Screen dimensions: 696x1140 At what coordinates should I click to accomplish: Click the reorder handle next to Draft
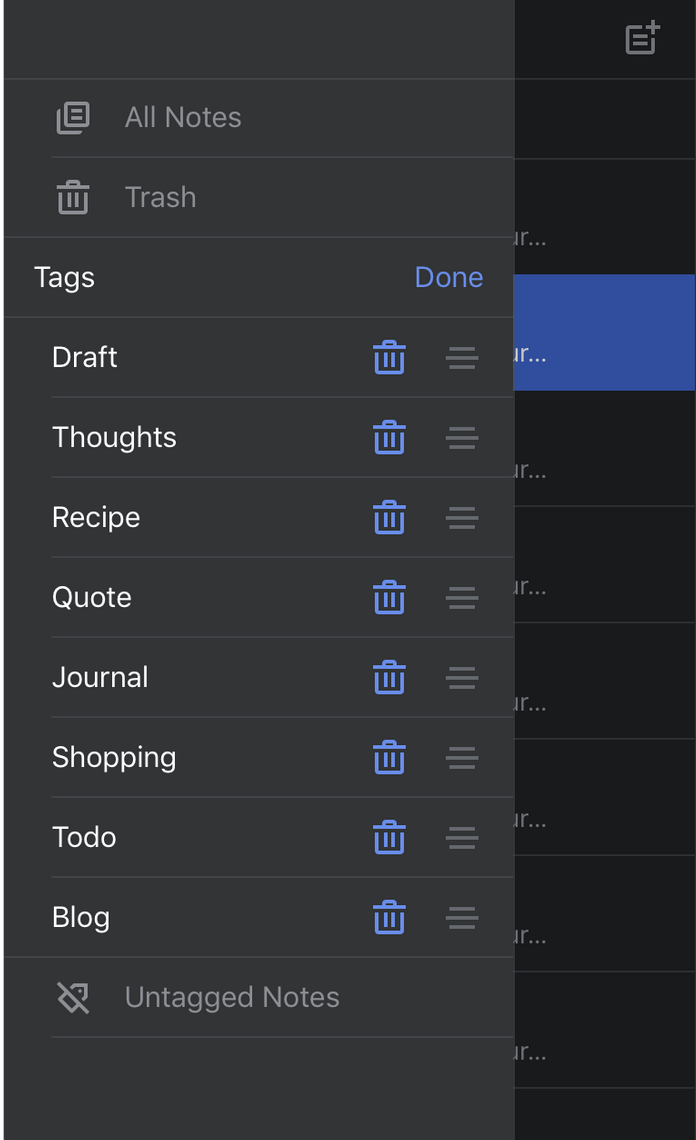pyautogui.click(x=461, y=357)
